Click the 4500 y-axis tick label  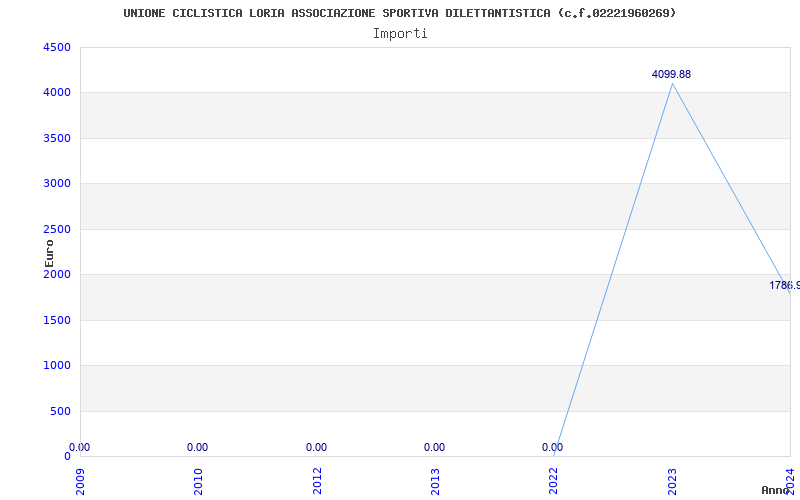tap(57, 47)
